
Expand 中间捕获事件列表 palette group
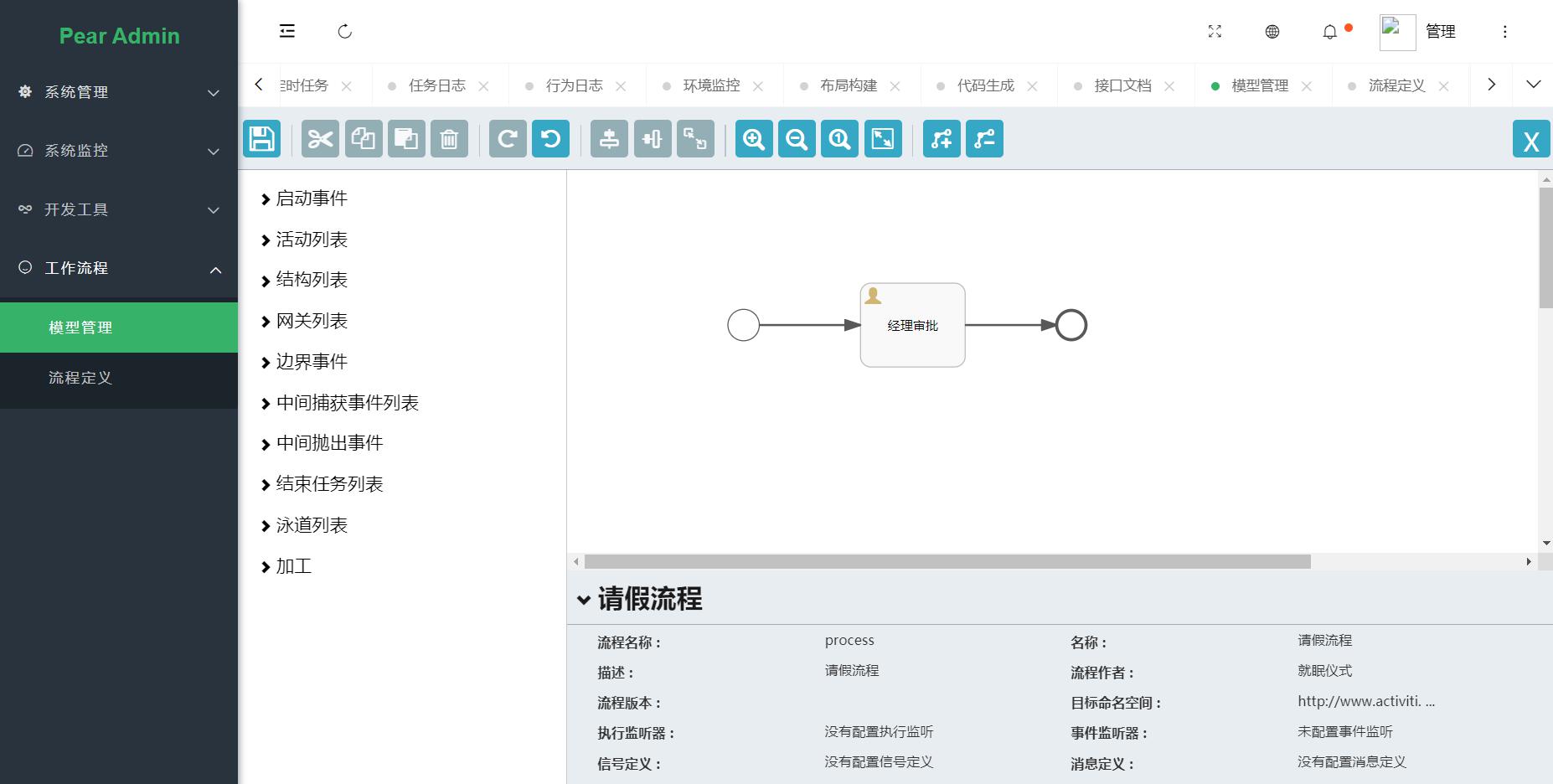[339, 403]
